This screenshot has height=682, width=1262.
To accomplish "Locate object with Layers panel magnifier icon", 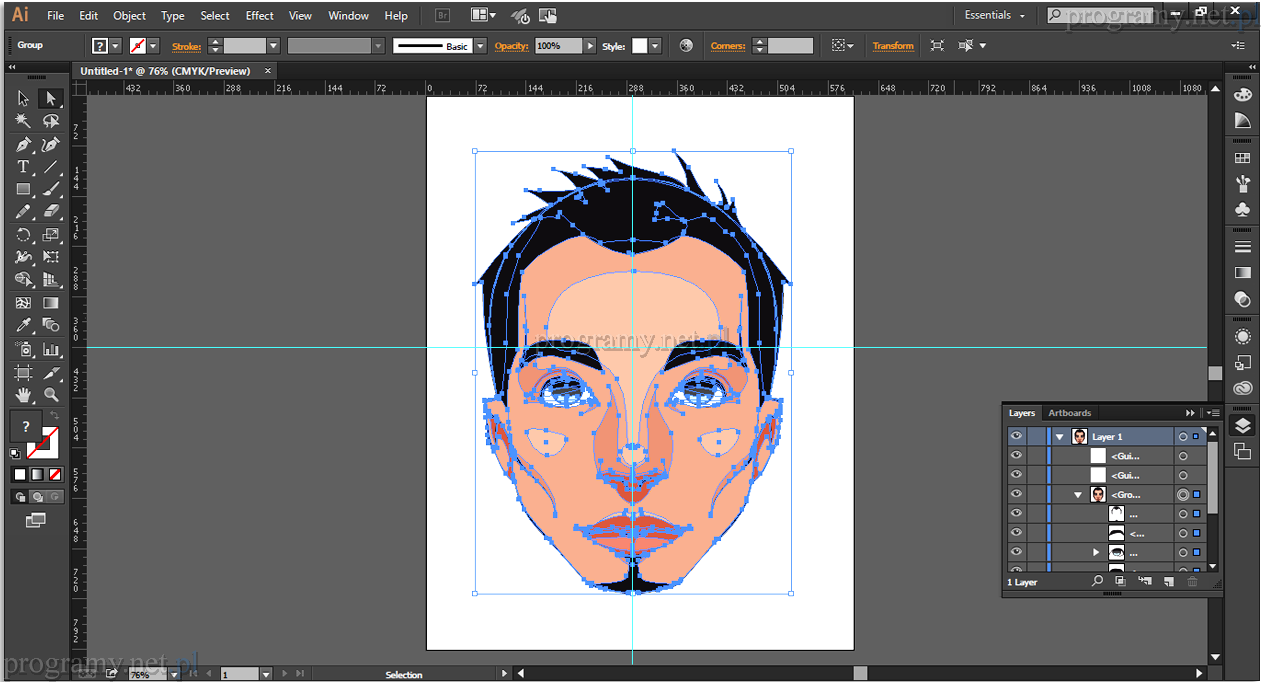I will click(1097, 581).
